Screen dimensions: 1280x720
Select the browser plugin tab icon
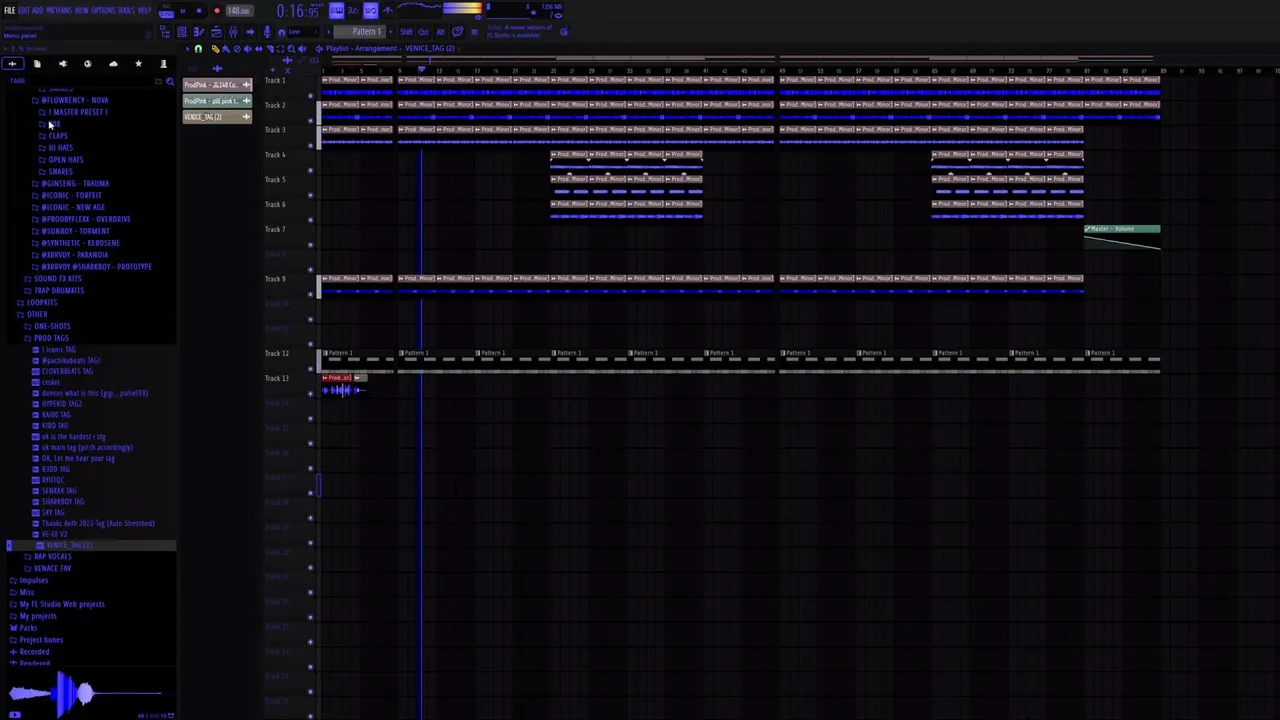pyautogui.click(x=163, y=64)
